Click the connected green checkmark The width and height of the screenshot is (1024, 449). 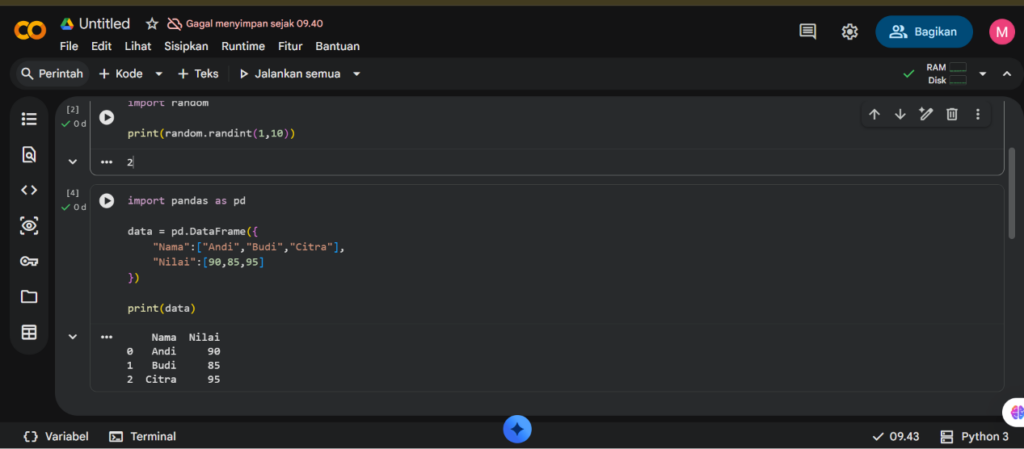(x=908, y=74)
